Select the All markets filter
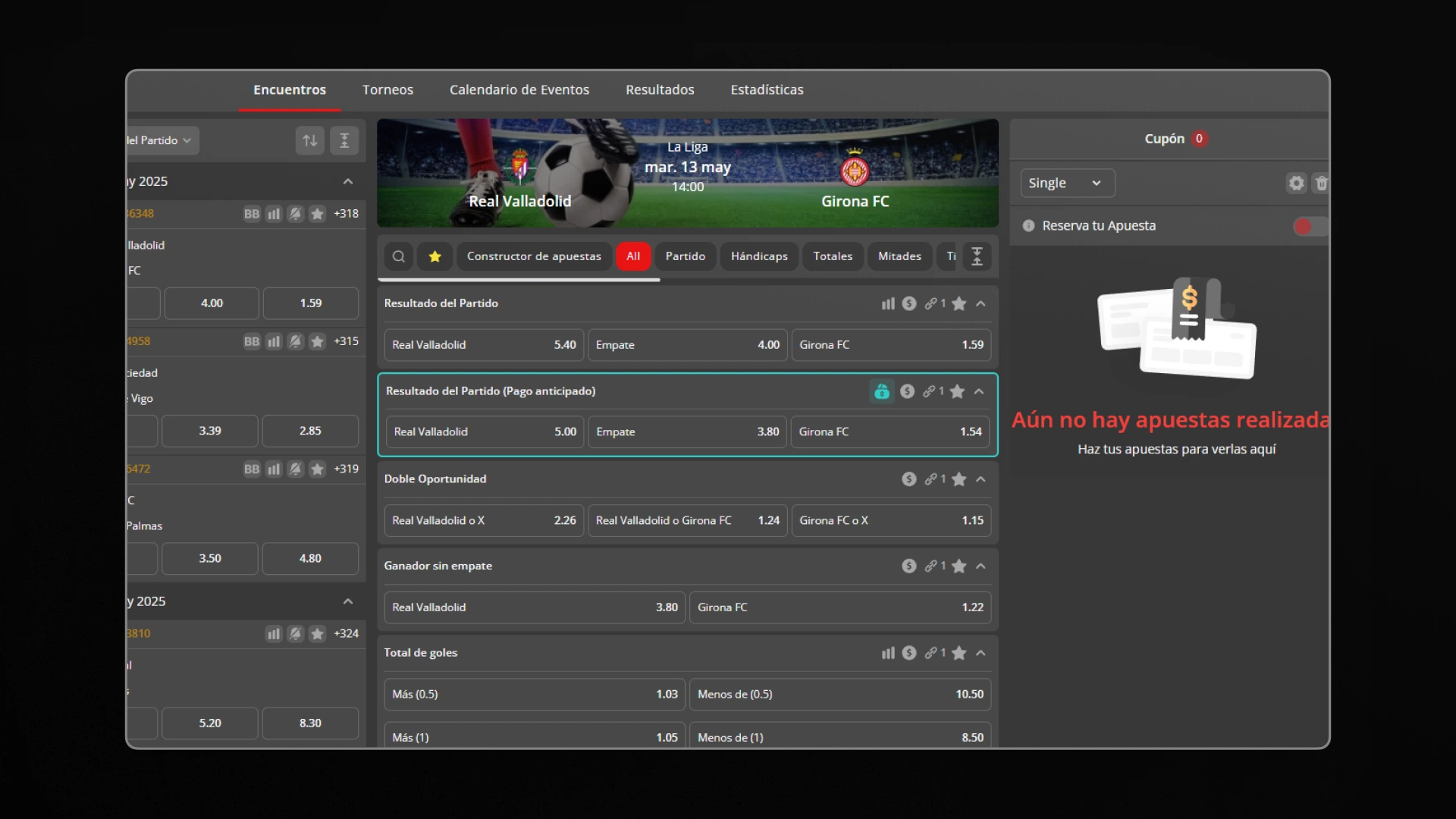Viewport: 1456px width, 819px height. 633,256
